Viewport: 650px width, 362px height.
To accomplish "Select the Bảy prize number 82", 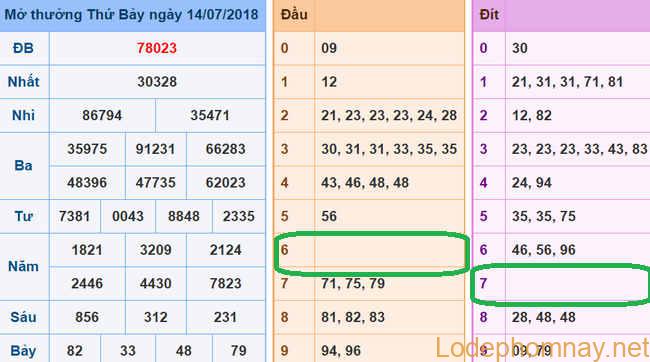I will tap(75, 351).
